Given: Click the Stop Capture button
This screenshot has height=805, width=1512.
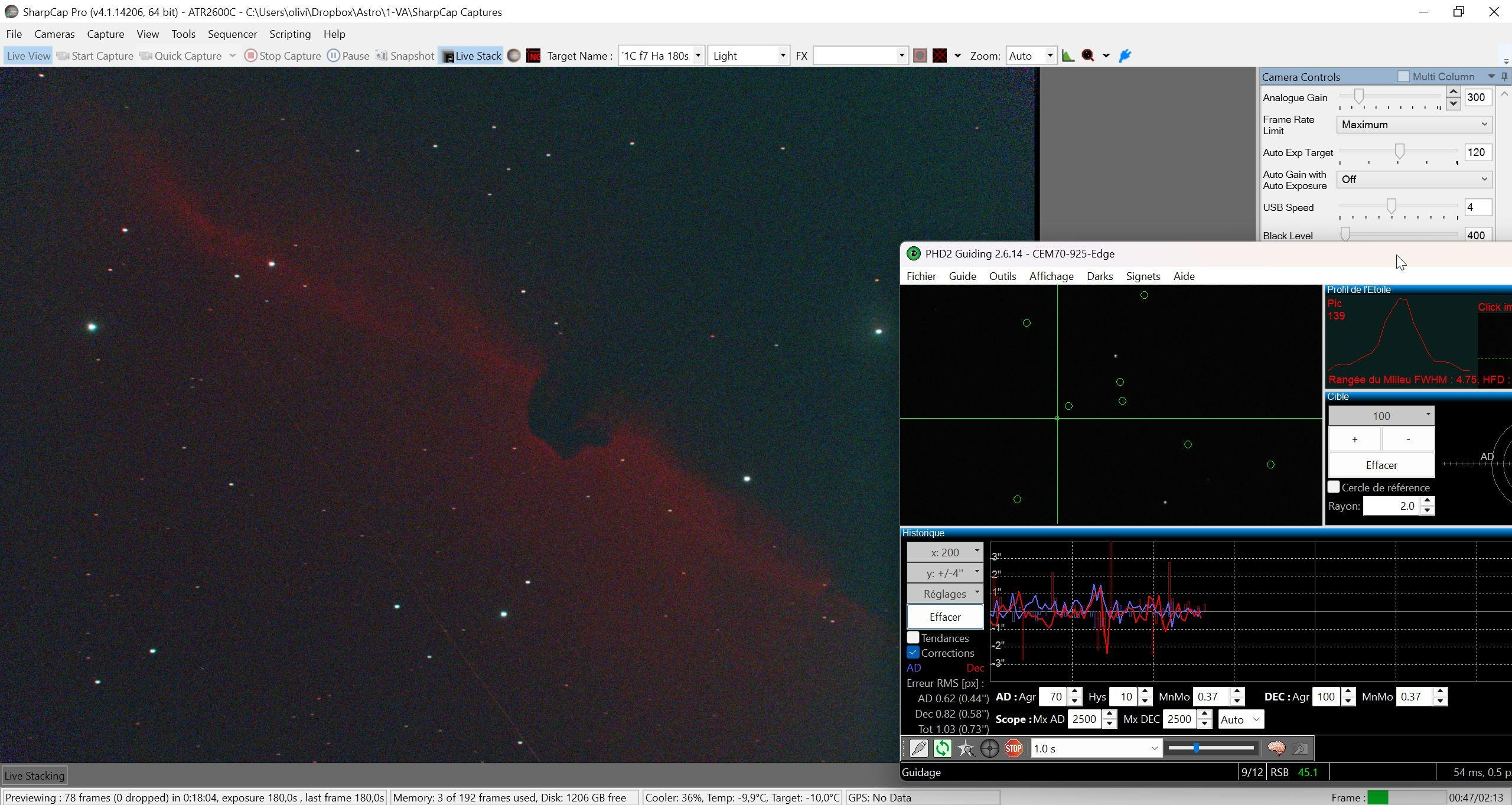Looking at the screenshot, I should (283, 56).
